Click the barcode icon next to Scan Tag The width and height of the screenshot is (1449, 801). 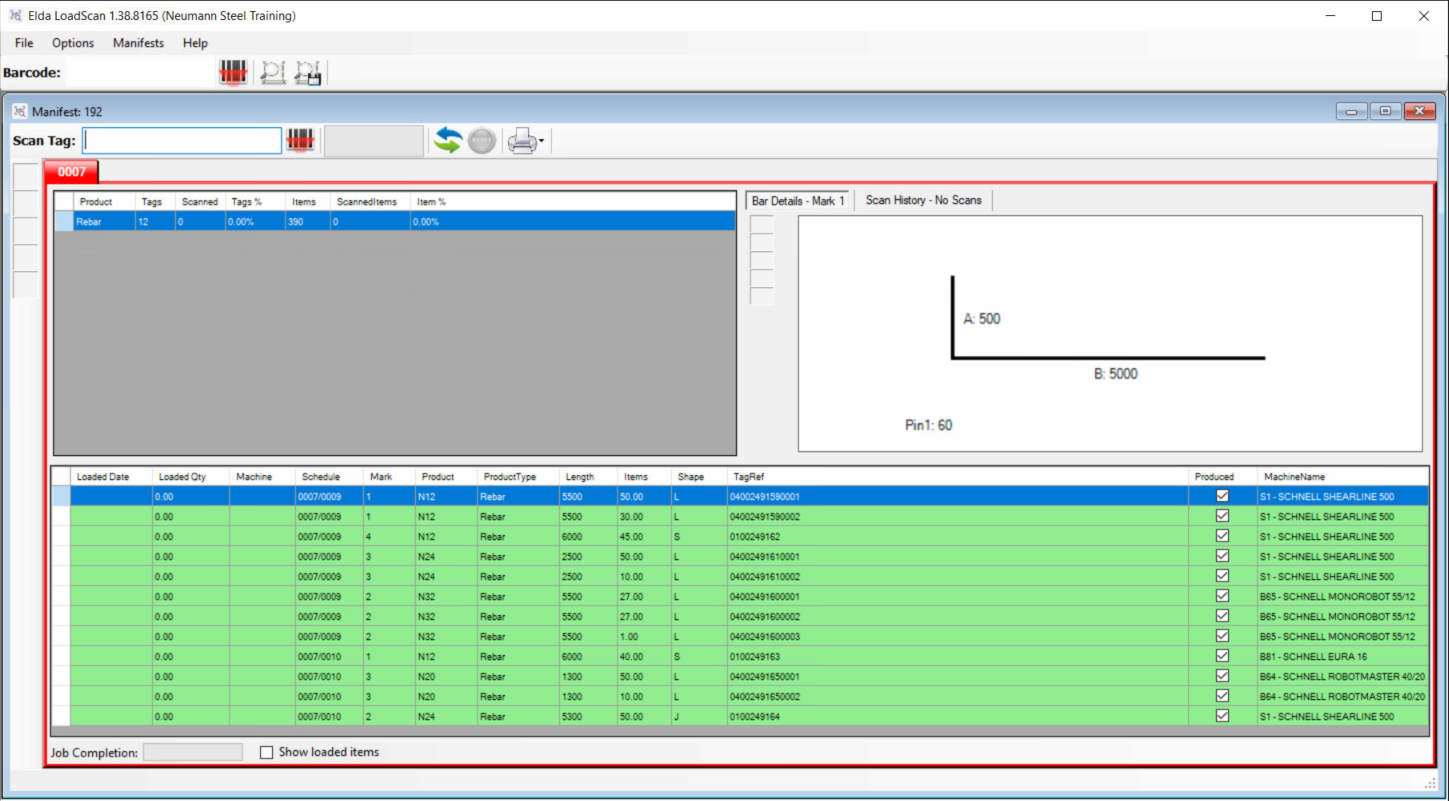pyautogui.click(x=300, y=141)
